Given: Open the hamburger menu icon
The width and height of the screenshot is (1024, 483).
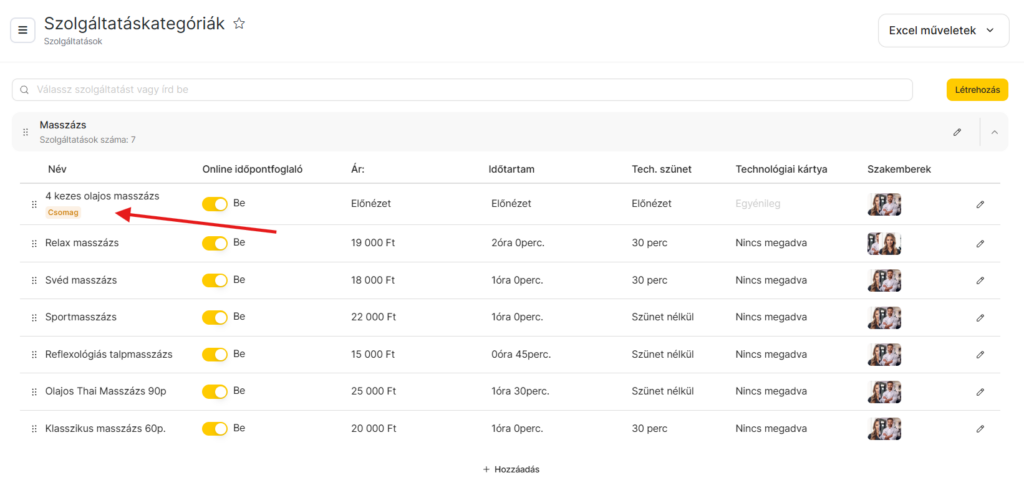Looking at the screenshot, I should tap(23, 30).
